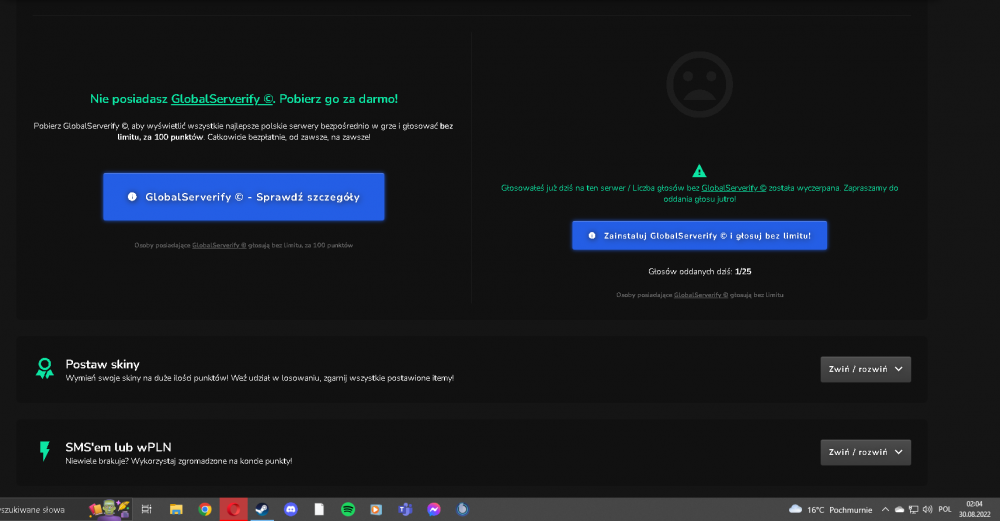Image resolution: width=1000 pixels, height=521 pixels.
Task: Open GlobalServerify link under Sprawdź szczegóły button
Action: pos(219,245)
